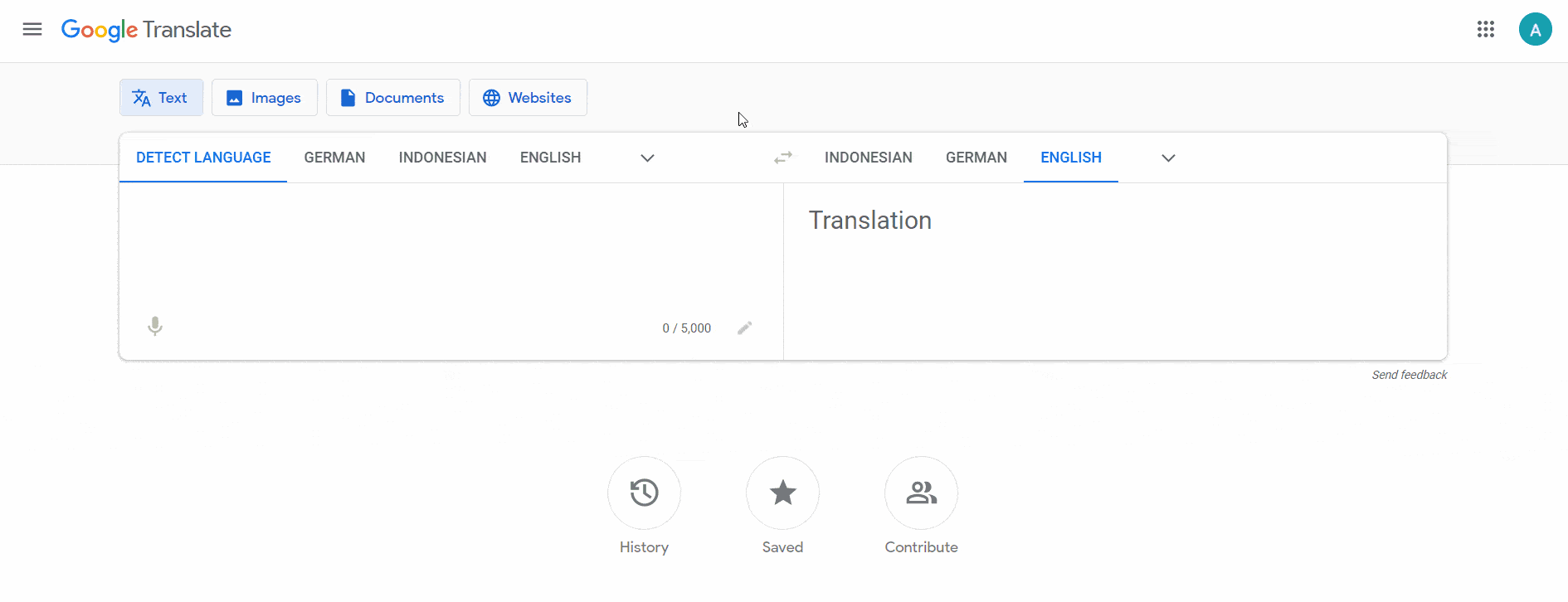Viewport: 1568px width, 602px height.
Task: Choose Indonesian as source language
Action: click(442, 158)
